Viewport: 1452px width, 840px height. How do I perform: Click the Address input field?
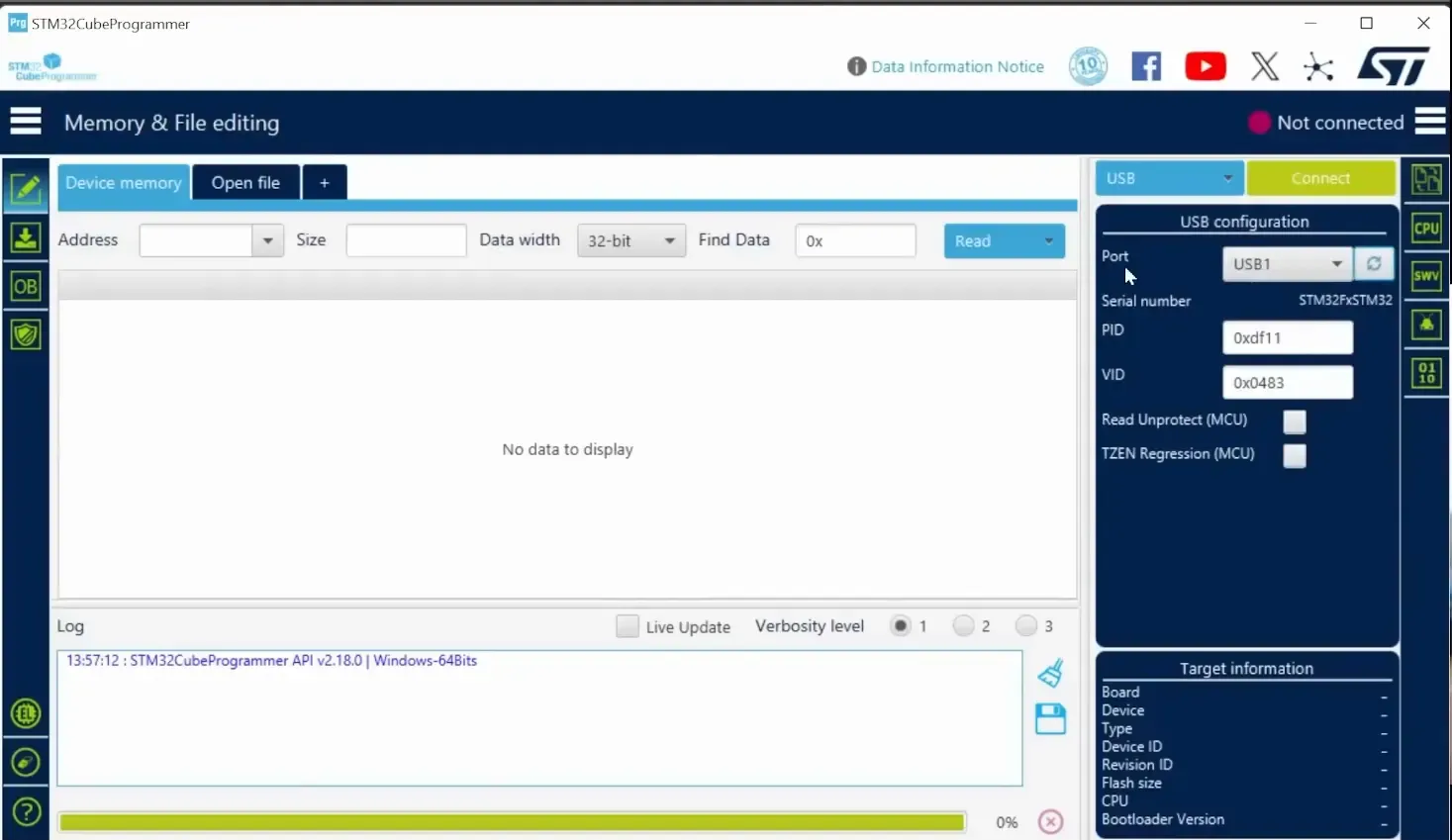[x=196, y=240]
